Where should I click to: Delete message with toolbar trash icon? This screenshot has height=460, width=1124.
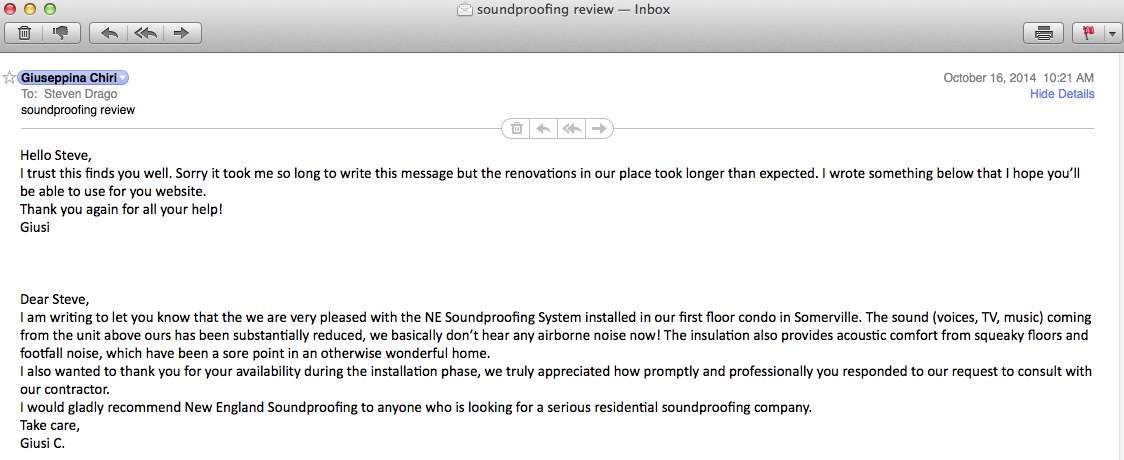tap(24, 33)
